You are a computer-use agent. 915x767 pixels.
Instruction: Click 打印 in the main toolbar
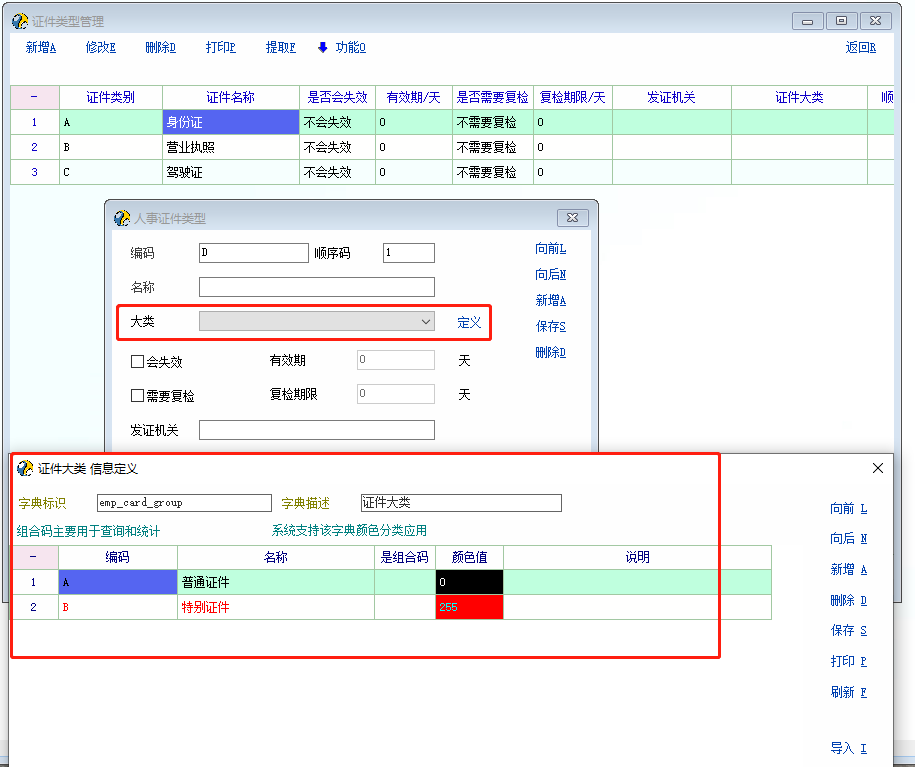coord(220,47)
